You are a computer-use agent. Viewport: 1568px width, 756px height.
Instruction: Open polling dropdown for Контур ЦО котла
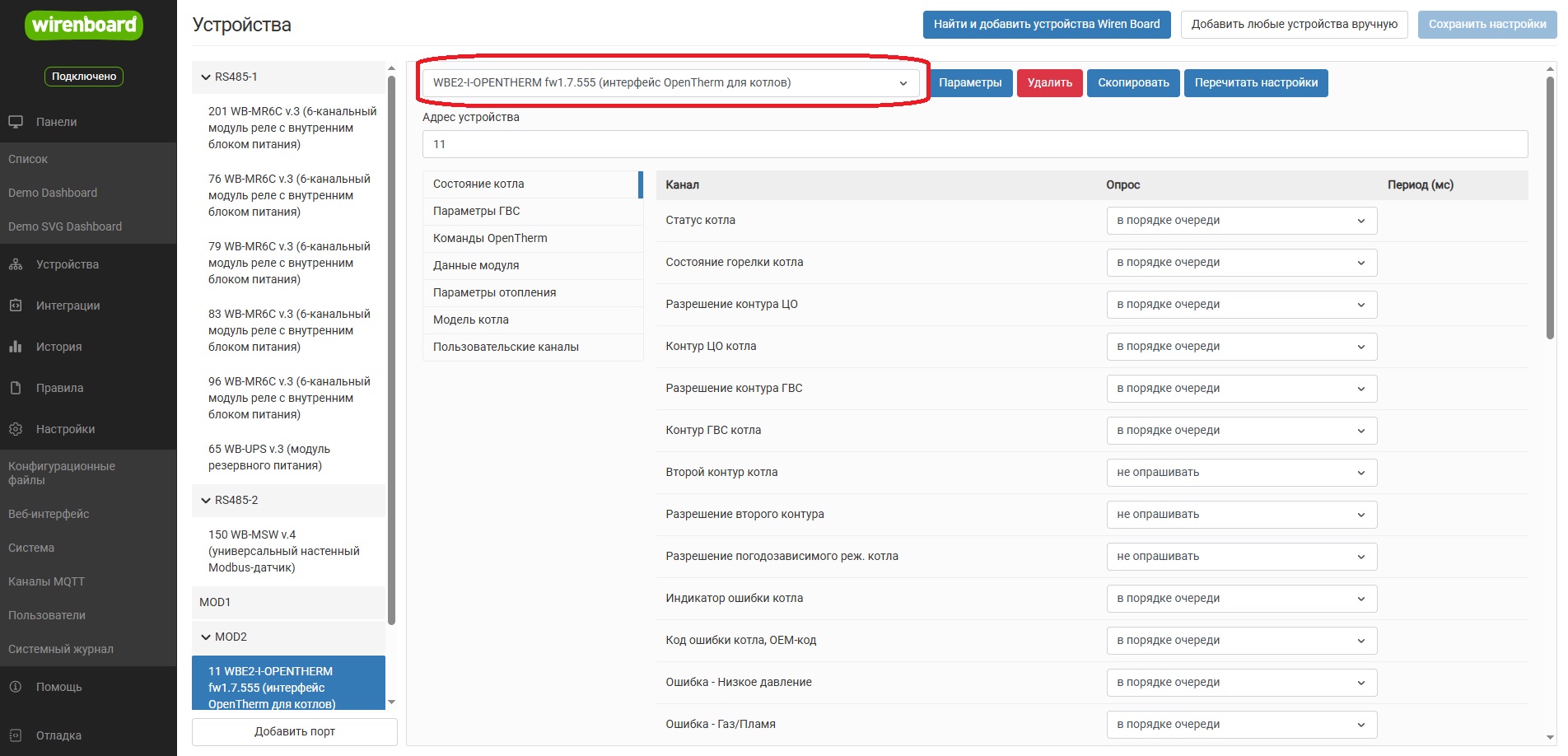[x=1241, y=347]
